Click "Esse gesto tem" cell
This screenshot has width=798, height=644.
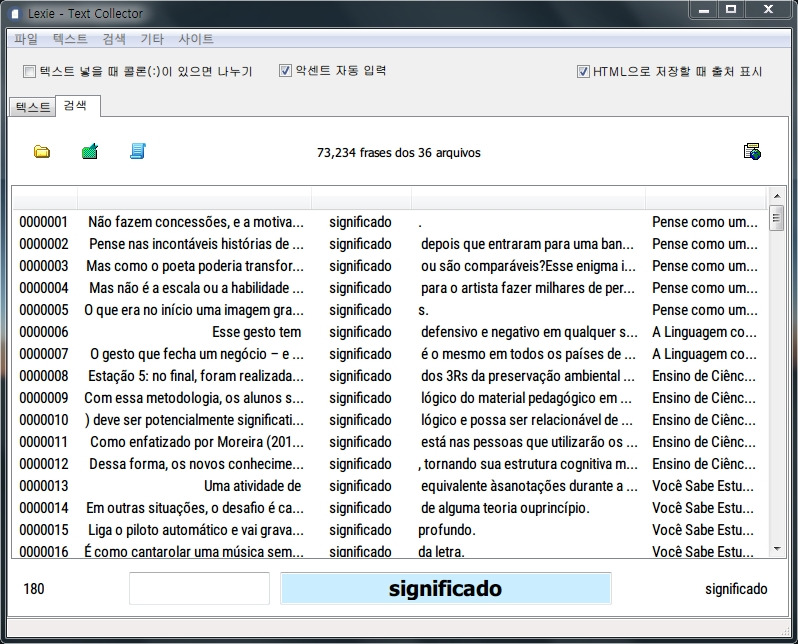(x=256, y=332)
